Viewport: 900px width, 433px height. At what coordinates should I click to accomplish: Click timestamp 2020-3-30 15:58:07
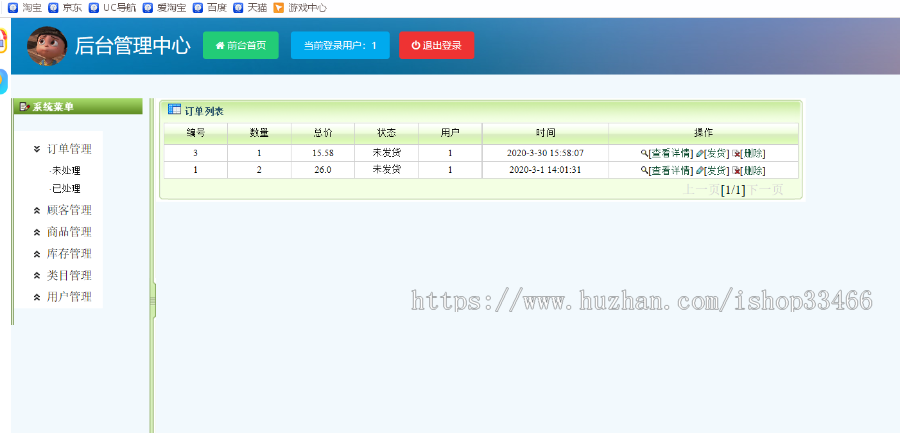click(x=545, y=153)
